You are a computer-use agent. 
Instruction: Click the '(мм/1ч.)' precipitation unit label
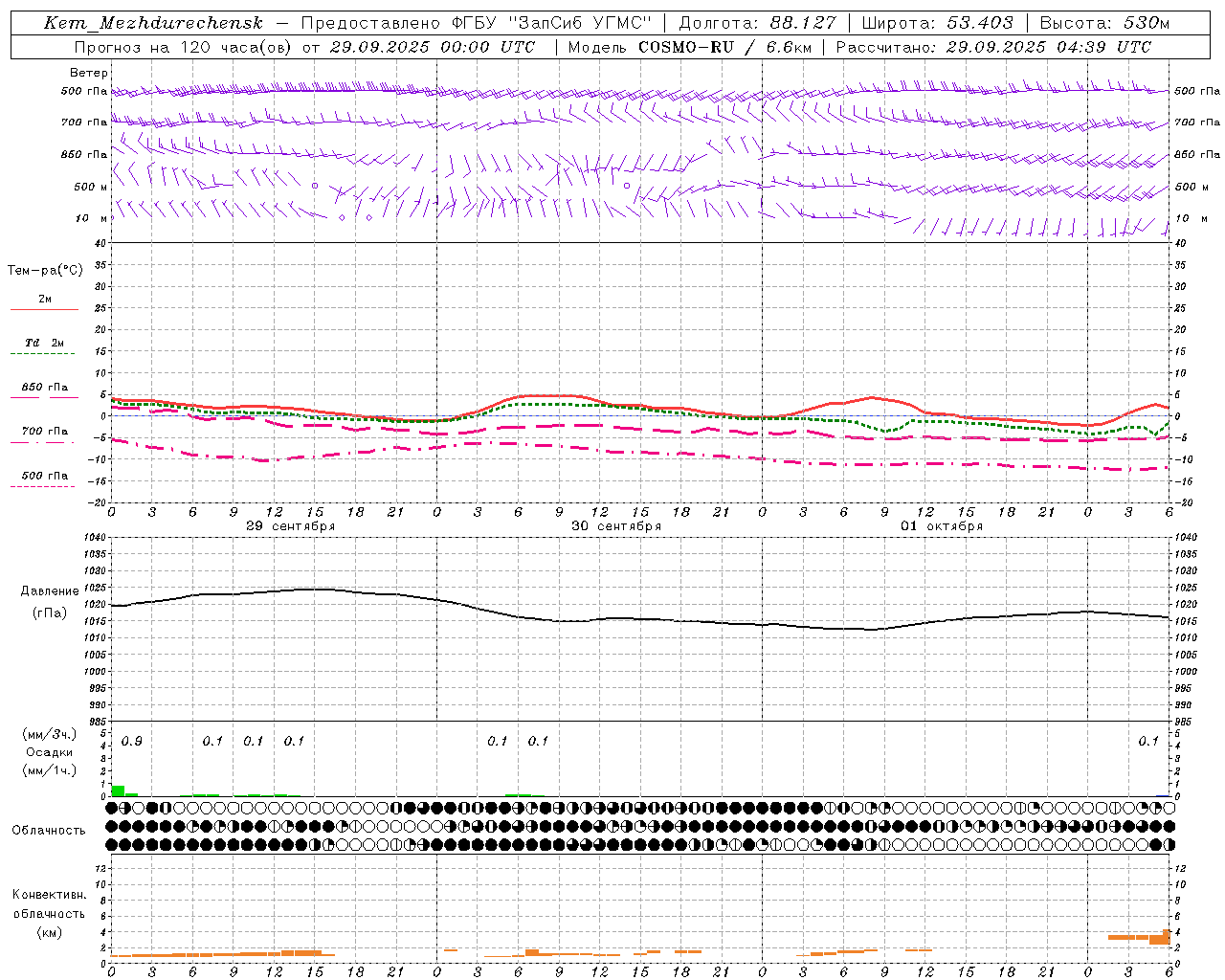50,770
